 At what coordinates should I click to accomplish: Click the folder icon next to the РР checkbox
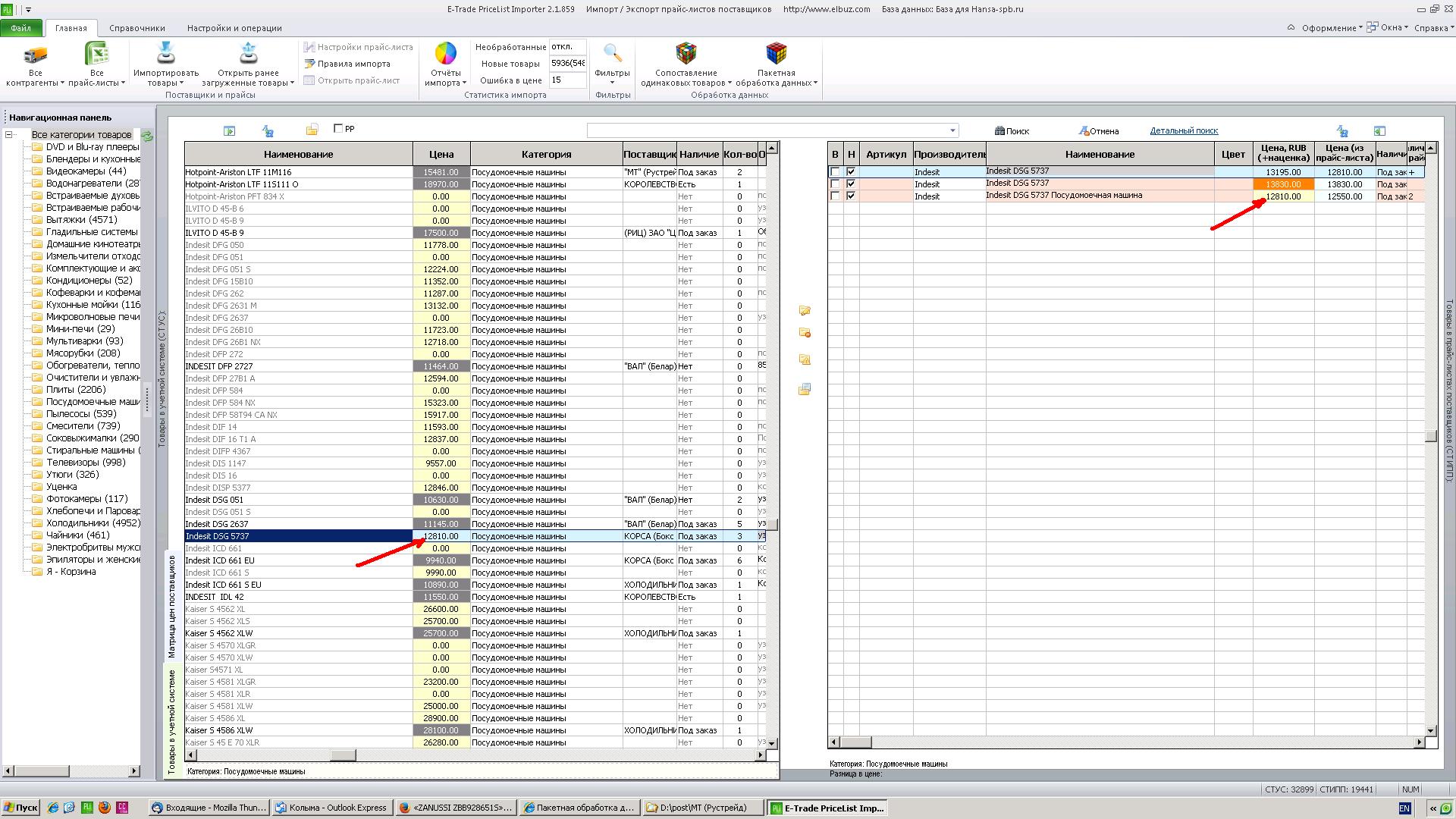312,130
